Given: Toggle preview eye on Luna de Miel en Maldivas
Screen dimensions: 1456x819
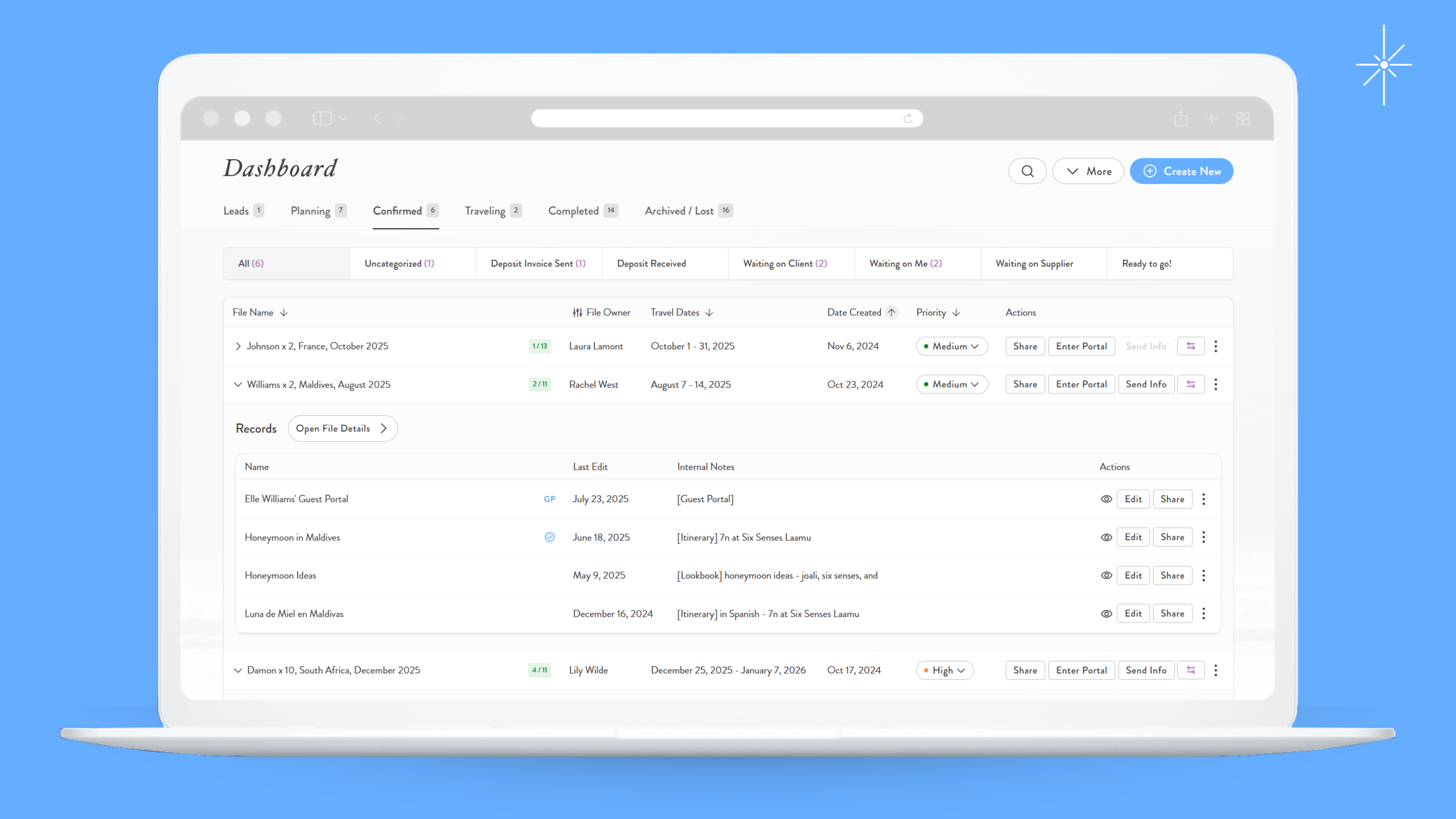Looking at the screenshot, I should click(x=1106, y=613).
